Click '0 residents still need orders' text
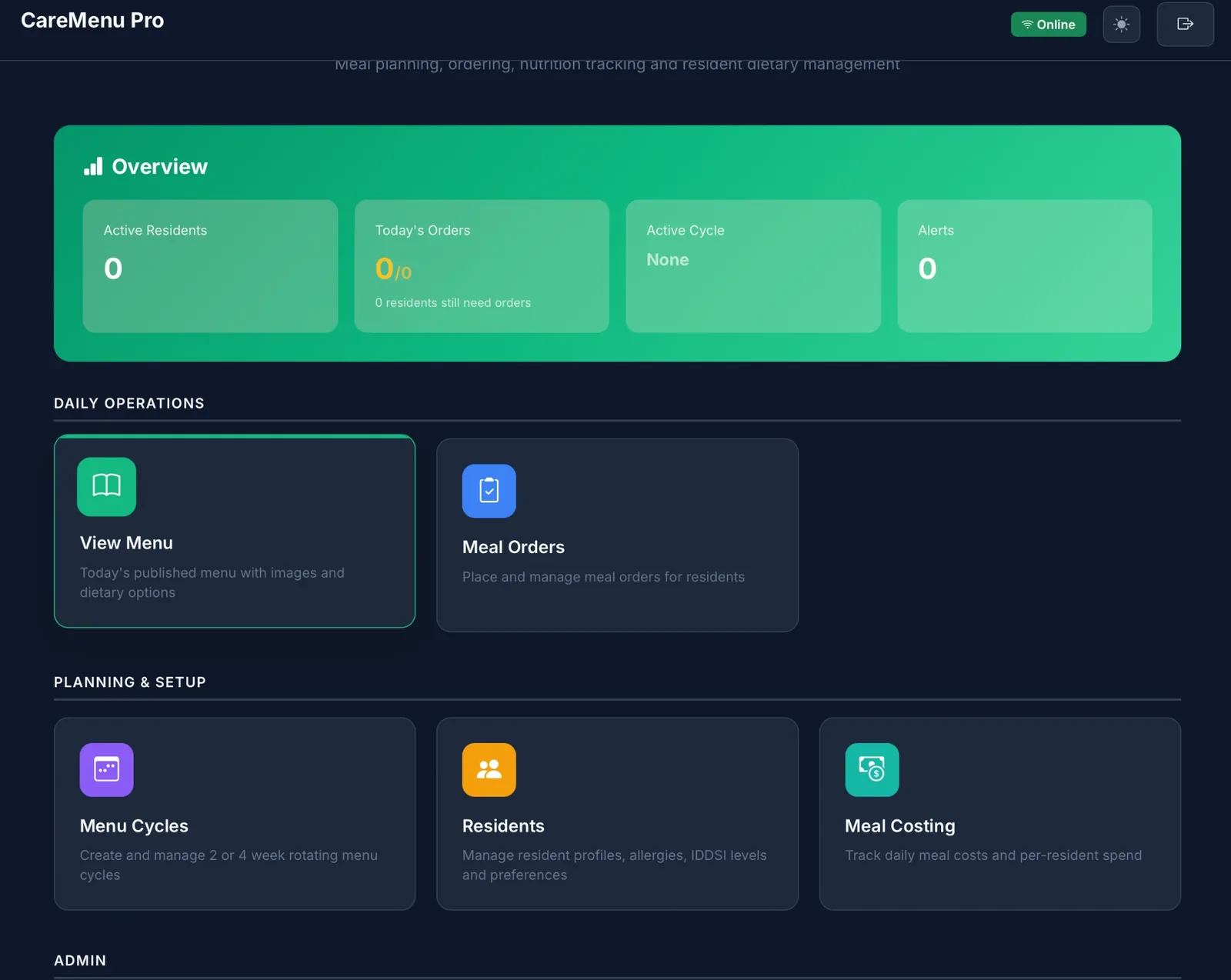The height and width of the screenshot is (980, 1231). pos(453,302)
